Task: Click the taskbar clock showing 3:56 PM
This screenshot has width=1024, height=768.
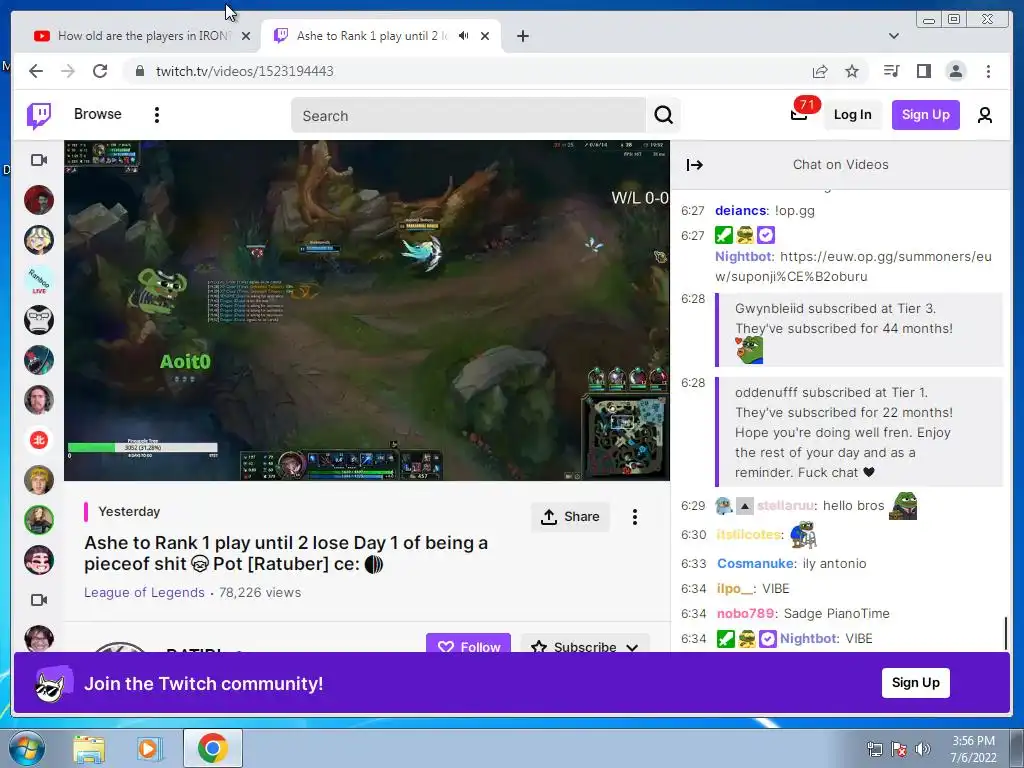Action: [974, 749]
